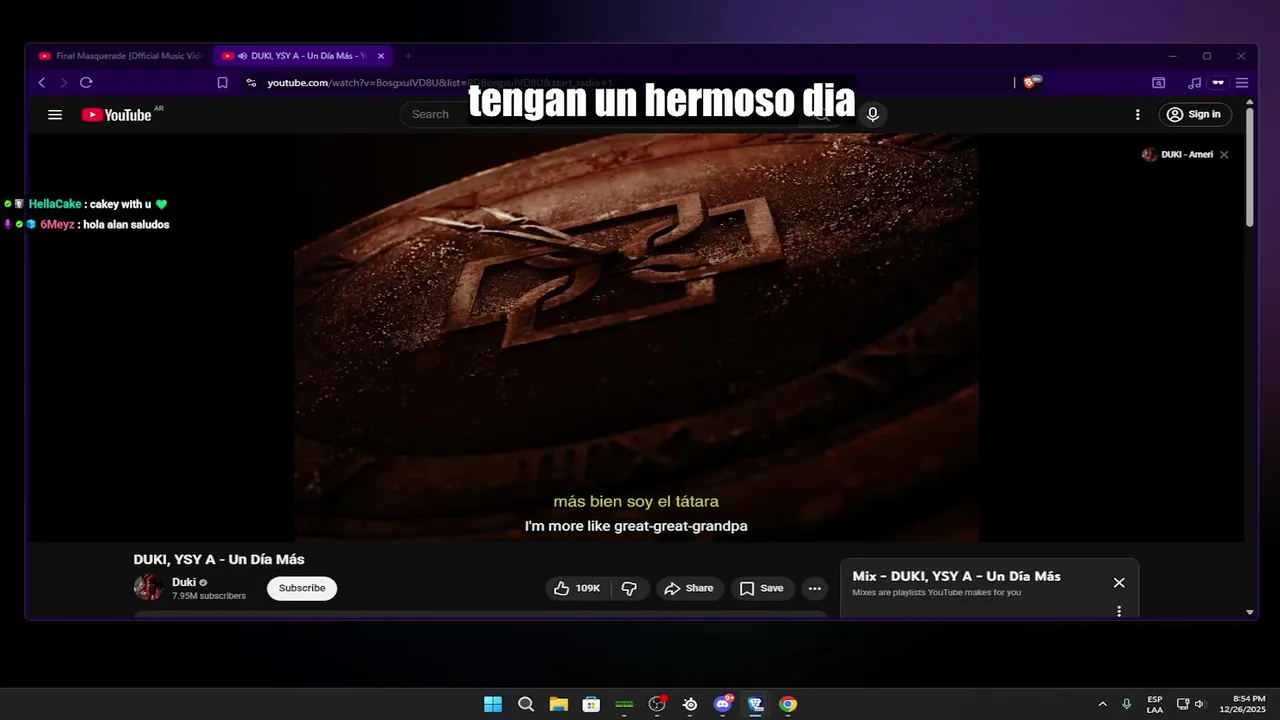Open Duki channel avatar
The image size is (1280, 720).
pyautogui.click(x=148, y=587)
